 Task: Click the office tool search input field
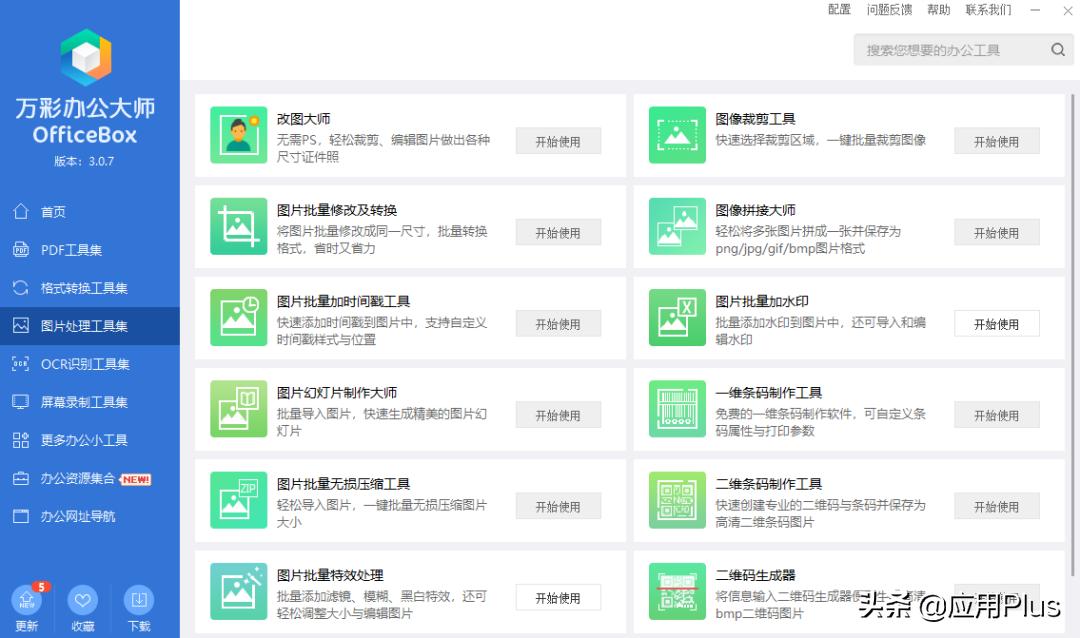950,49
